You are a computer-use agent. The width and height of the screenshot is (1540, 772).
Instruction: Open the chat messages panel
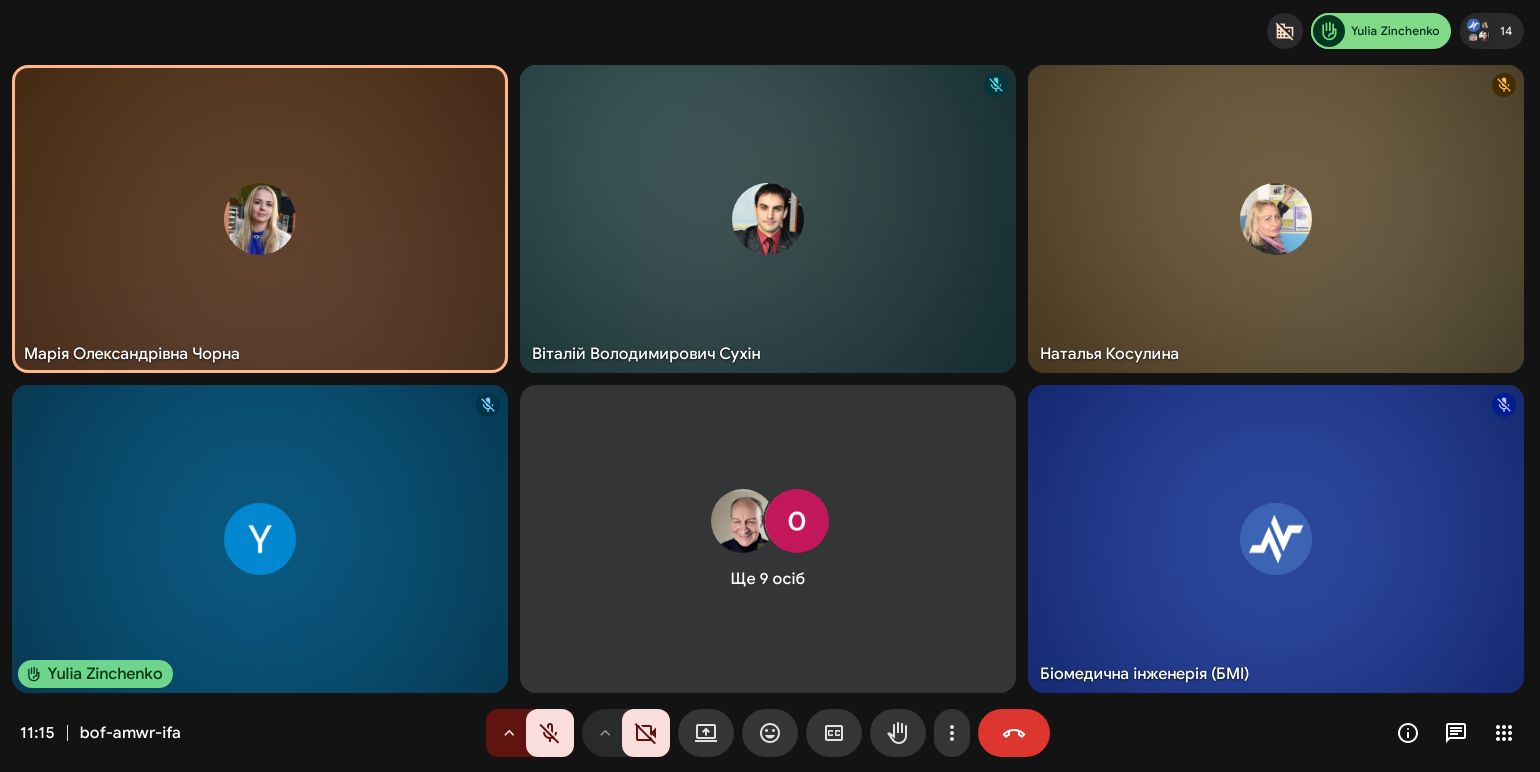coord(1456,733)
